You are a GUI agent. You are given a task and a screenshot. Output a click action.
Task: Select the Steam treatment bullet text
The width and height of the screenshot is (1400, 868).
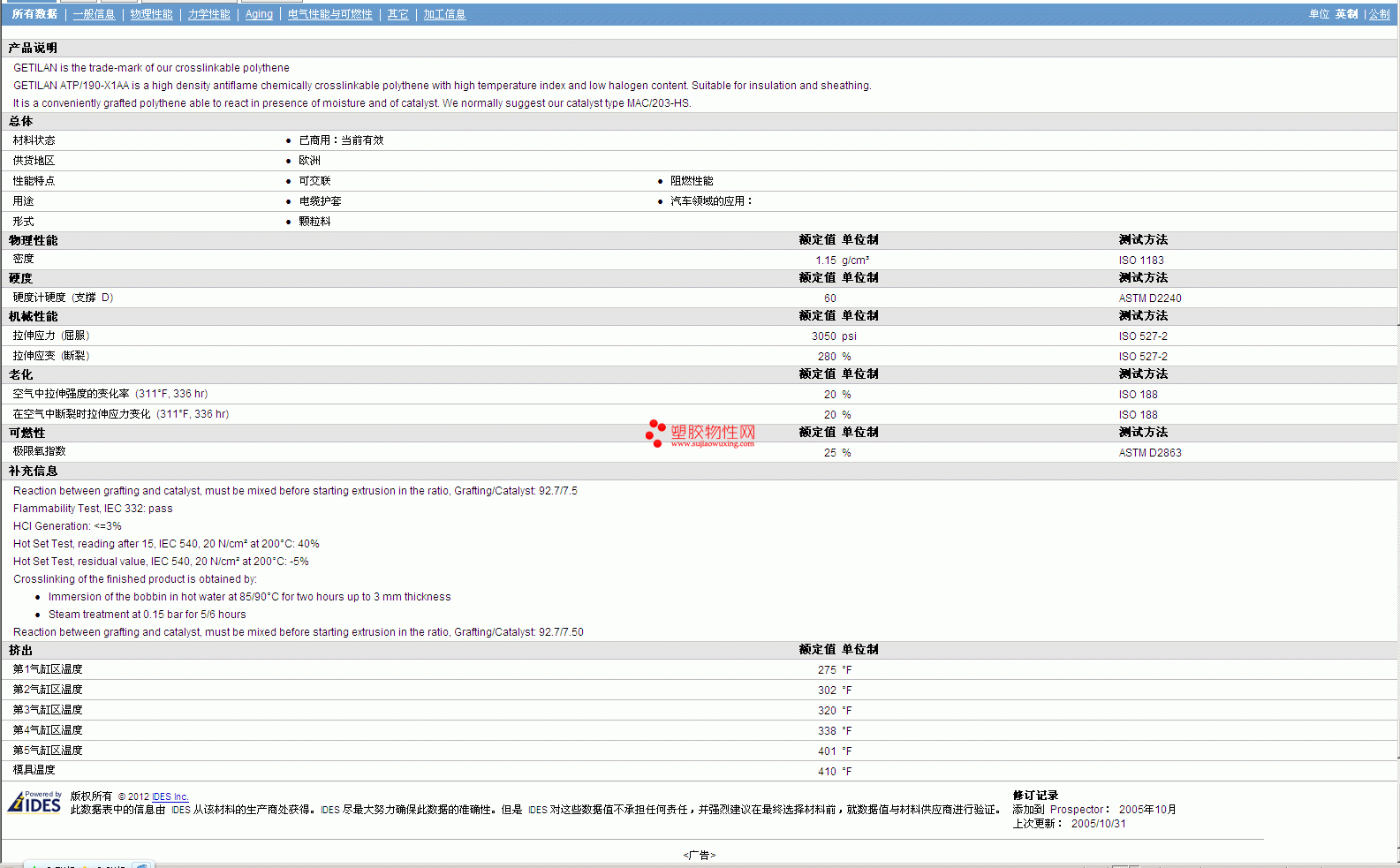tap(148, 615)
